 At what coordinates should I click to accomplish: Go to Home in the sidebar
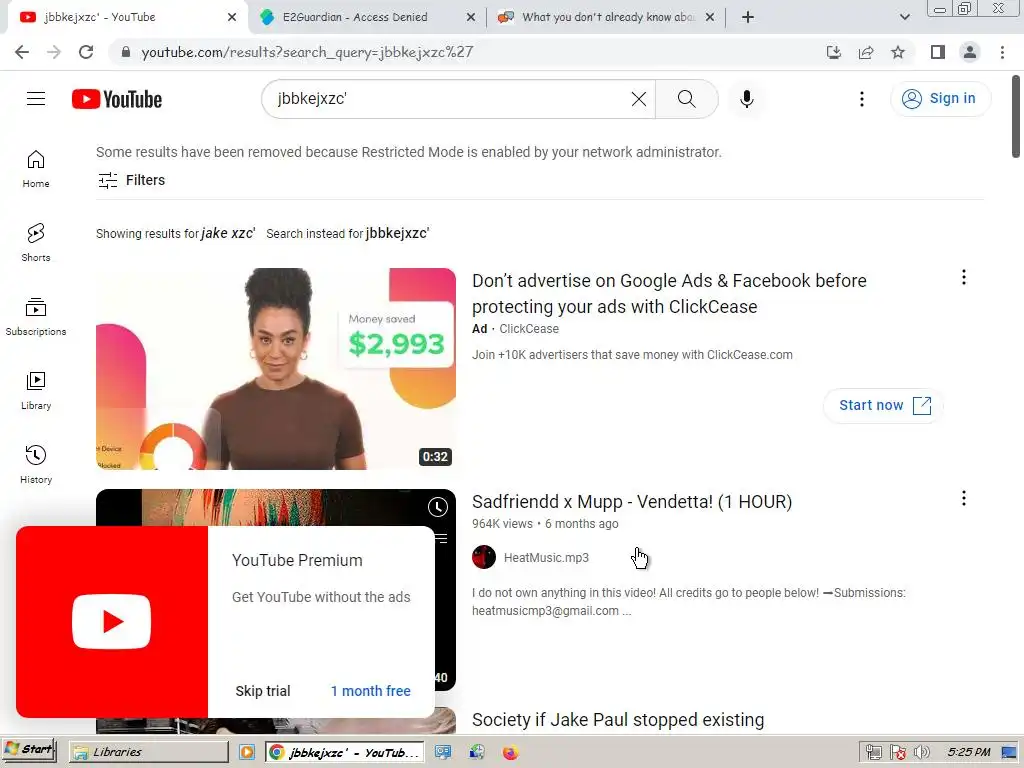pyautogui.click(x=36, y=169)
